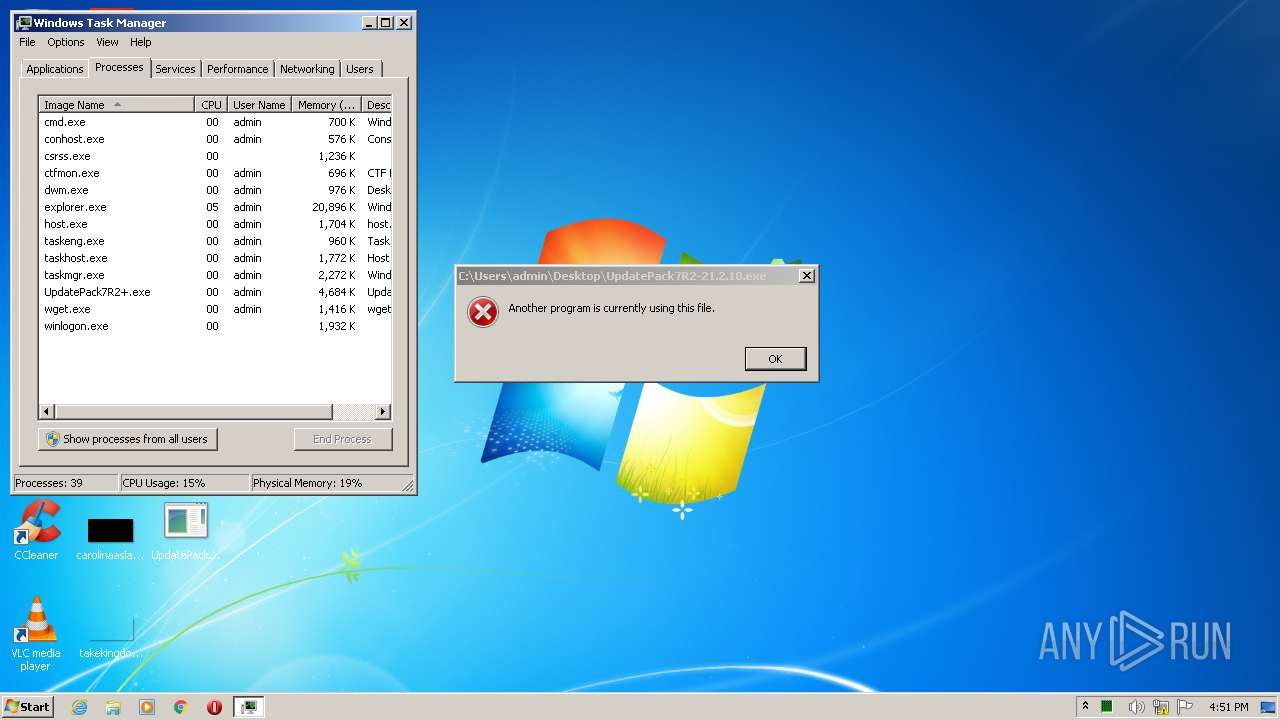Open the View menu

(x=107, y=42)
